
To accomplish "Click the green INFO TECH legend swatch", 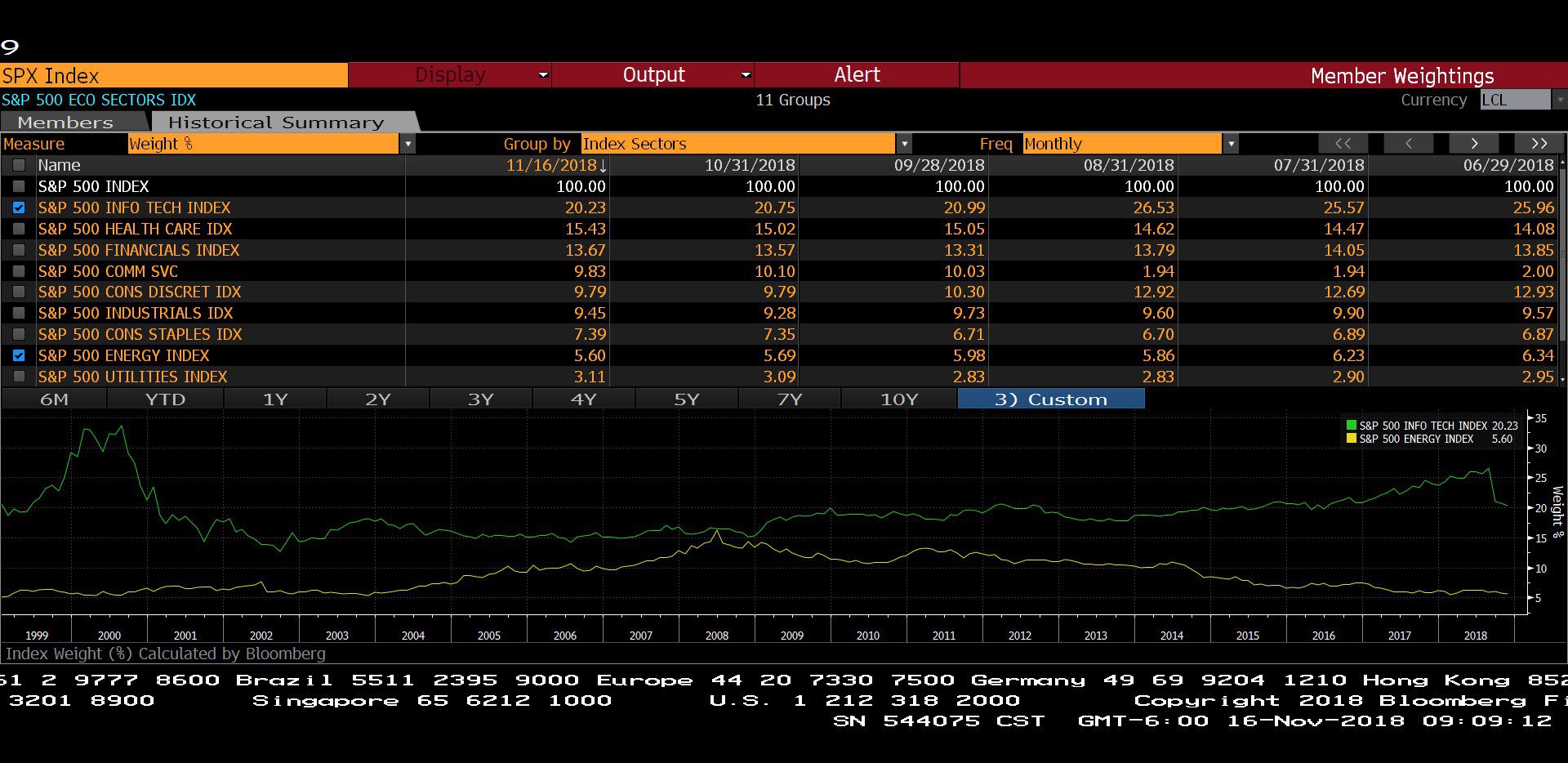I will [x=1352, y=426].
